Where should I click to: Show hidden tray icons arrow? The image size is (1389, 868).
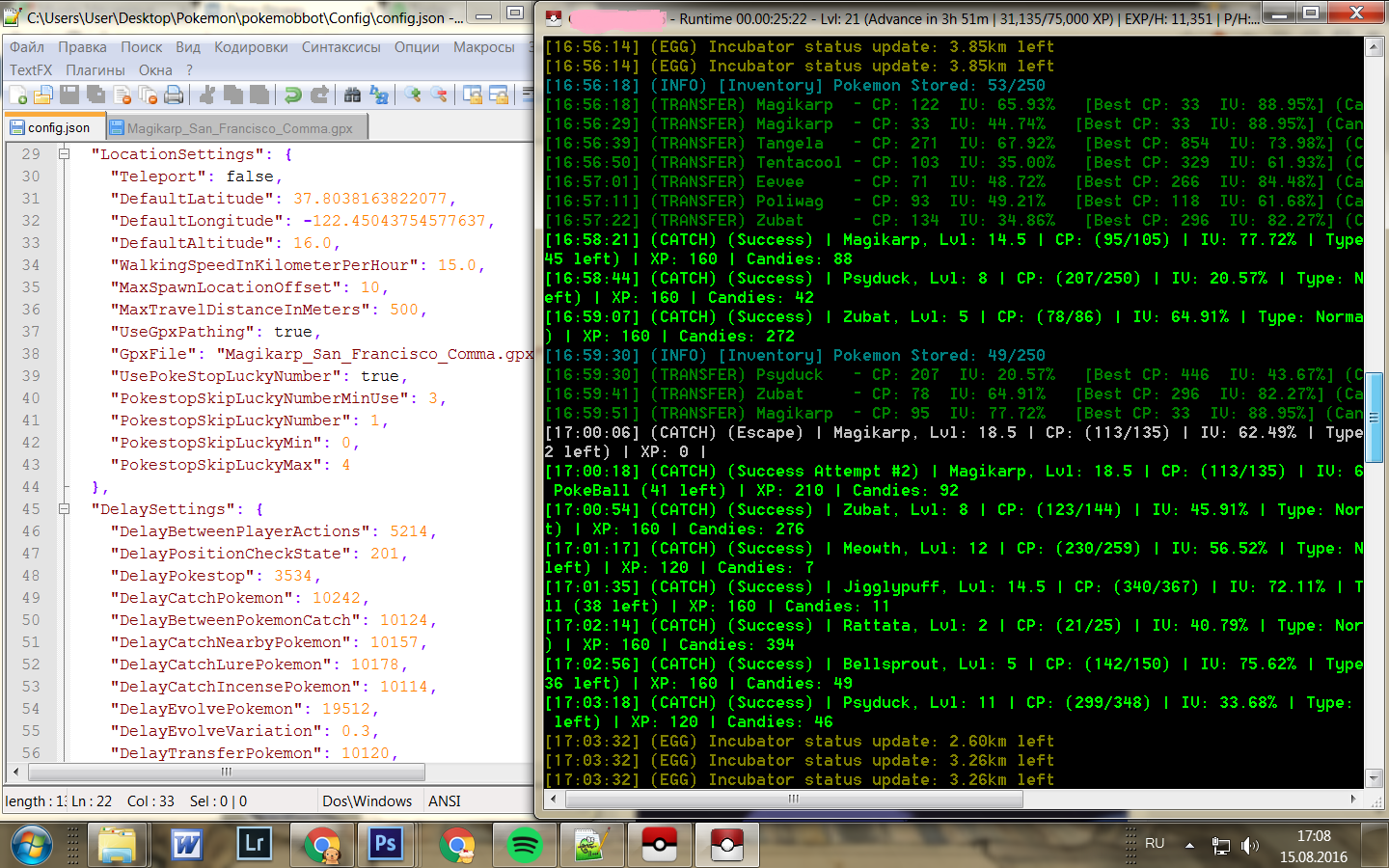[1189, 846]
